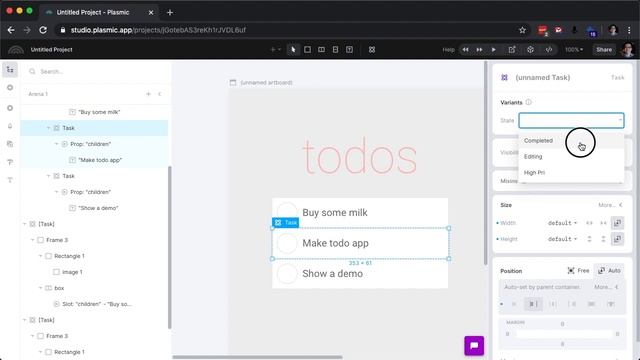Screen dimensions: 640x360
Task: Click the Variants info icon
Action: tap(529, 102)
